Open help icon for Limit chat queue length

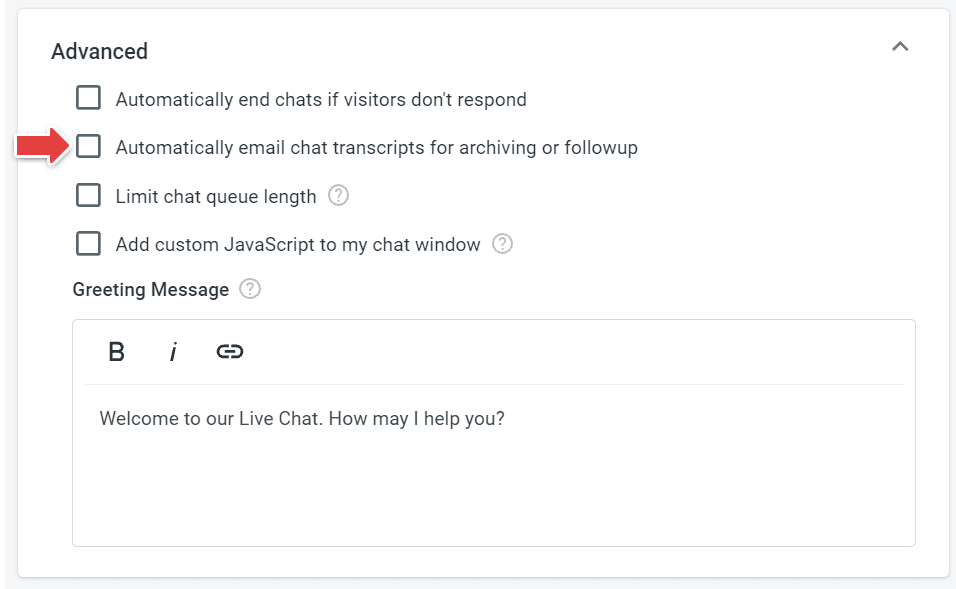click(338, 195)
